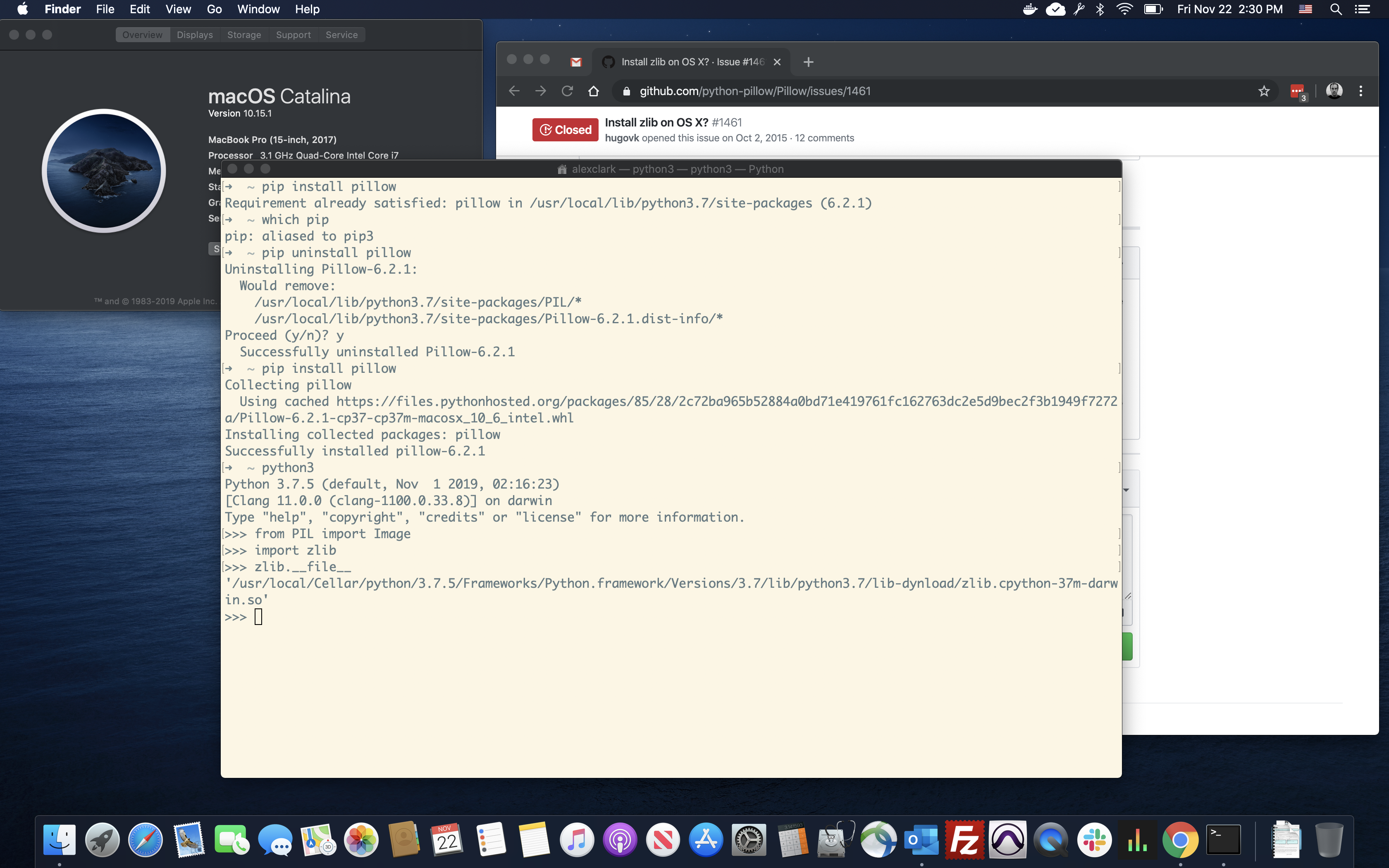This screenshot has height=868, width=1389.
Task: Open Reminders from the Dock
Action: coord(491,840)
